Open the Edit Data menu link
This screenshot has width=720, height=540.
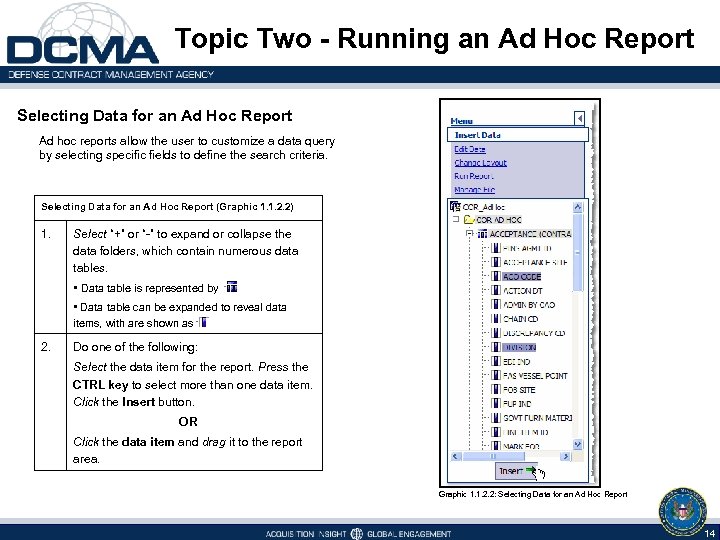point(470,149)
